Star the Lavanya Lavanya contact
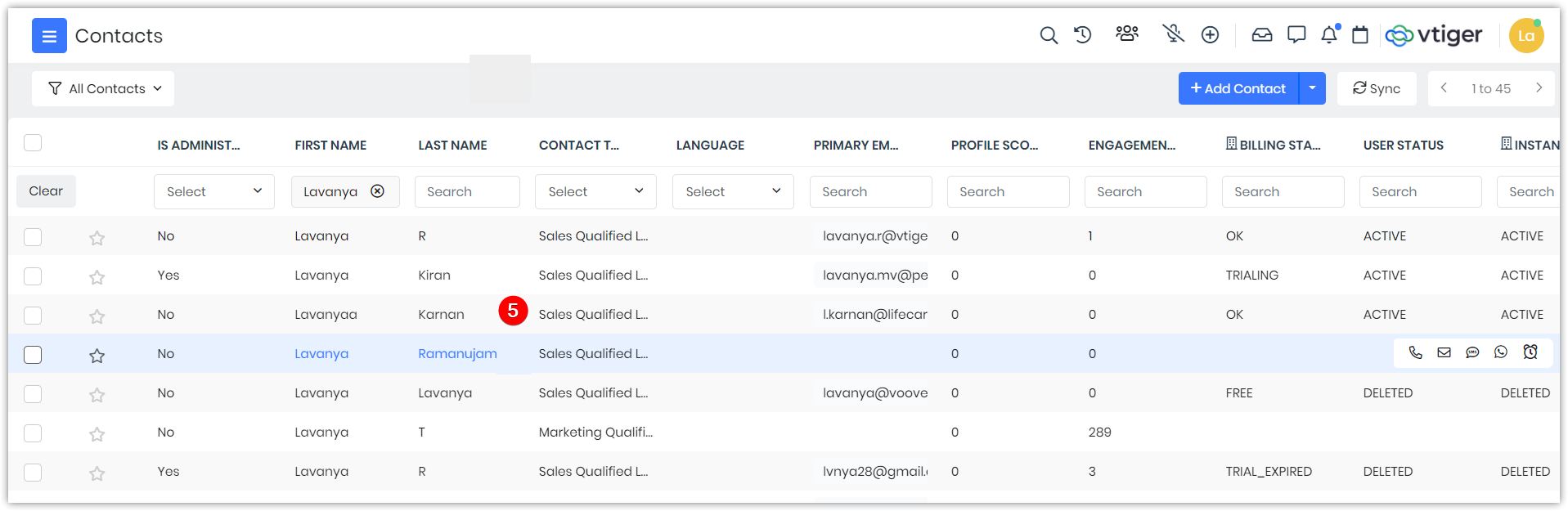Viewport: 1568px width, 511px height. click(97, 395)
